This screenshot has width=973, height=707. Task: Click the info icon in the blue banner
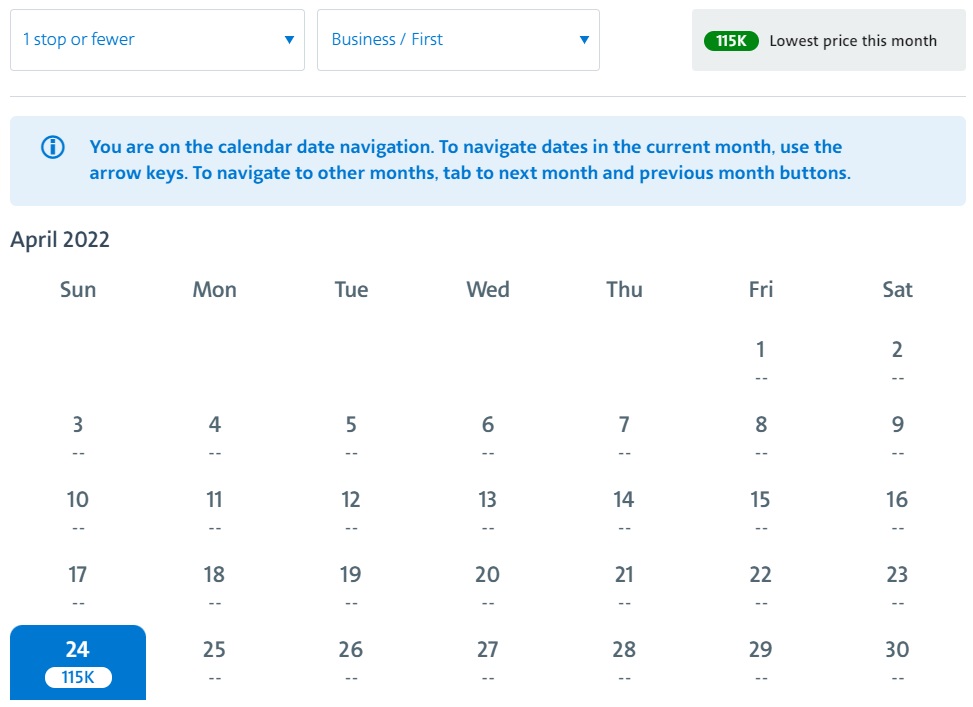53,147
